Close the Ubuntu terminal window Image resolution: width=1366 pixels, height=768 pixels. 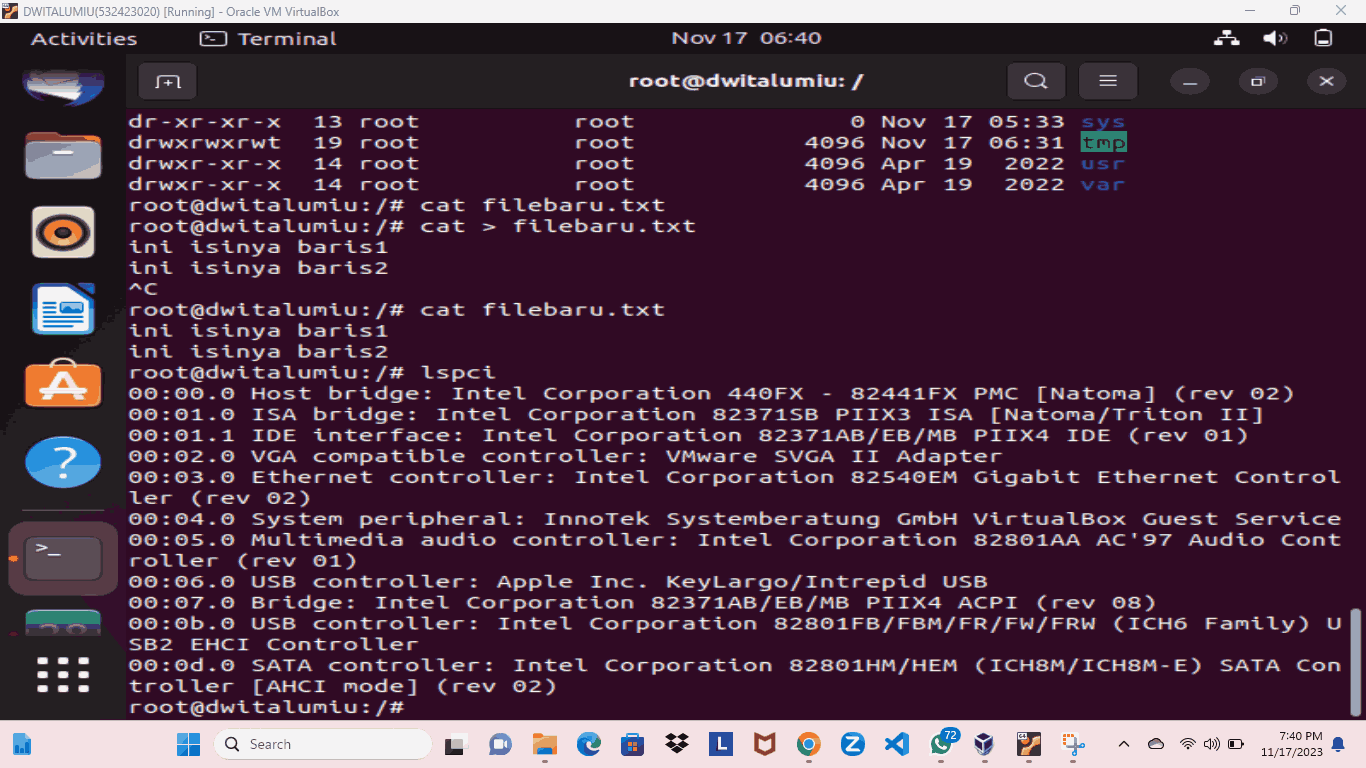(1327, 81)
